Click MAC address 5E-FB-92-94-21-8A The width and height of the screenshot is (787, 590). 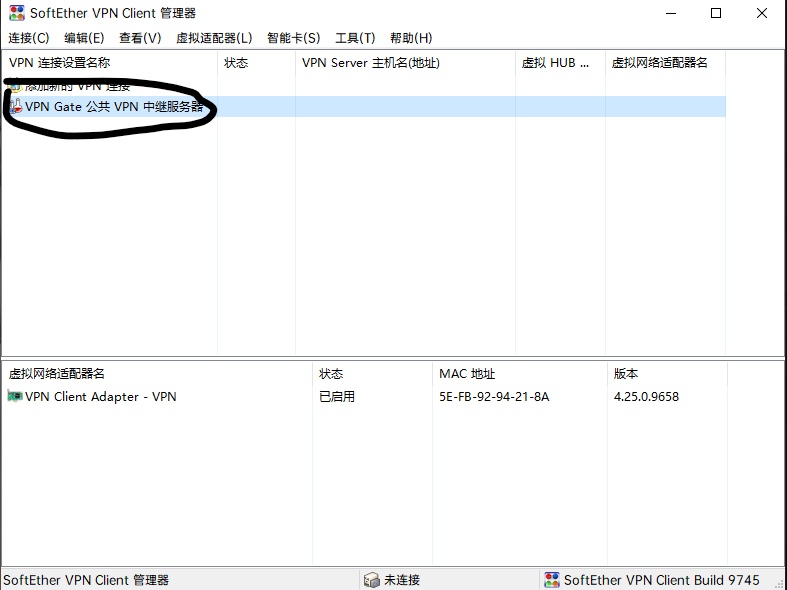click(x=494, y=396)
